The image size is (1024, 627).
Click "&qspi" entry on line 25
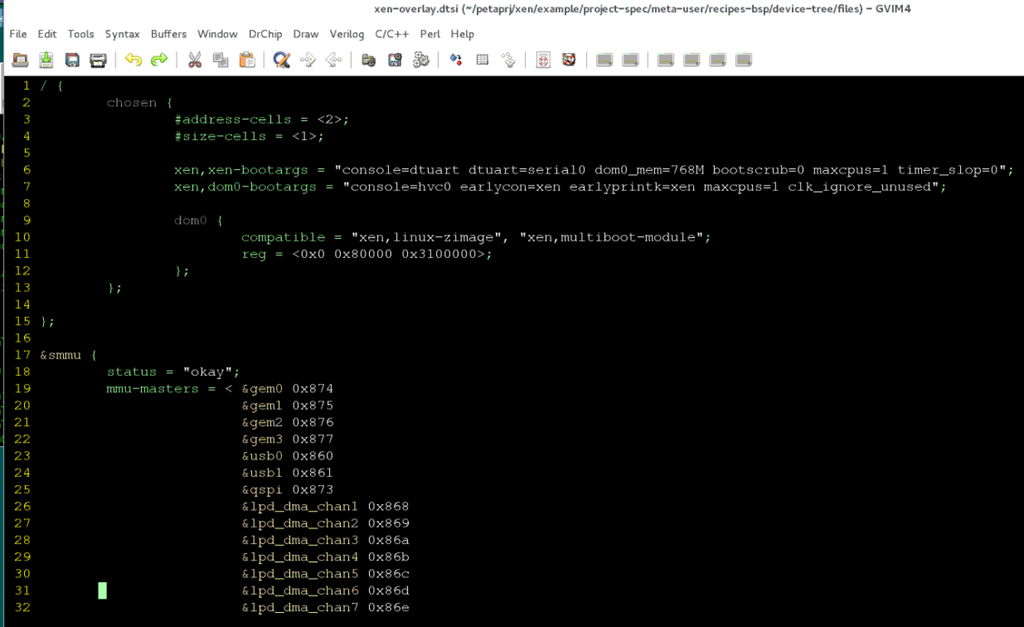click(x=262, y=490)
